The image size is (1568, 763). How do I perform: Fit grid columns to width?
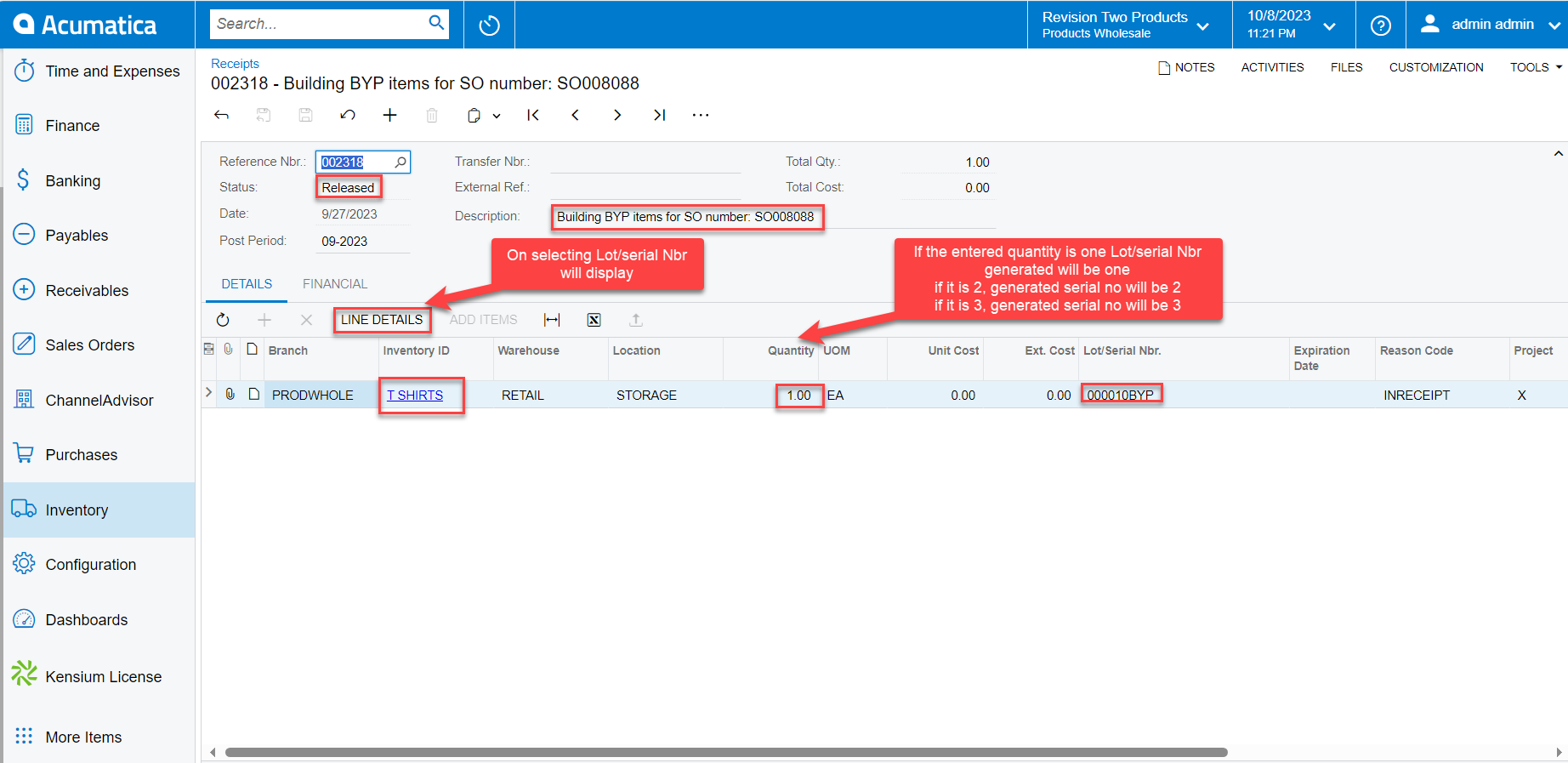tap(552, 320)
